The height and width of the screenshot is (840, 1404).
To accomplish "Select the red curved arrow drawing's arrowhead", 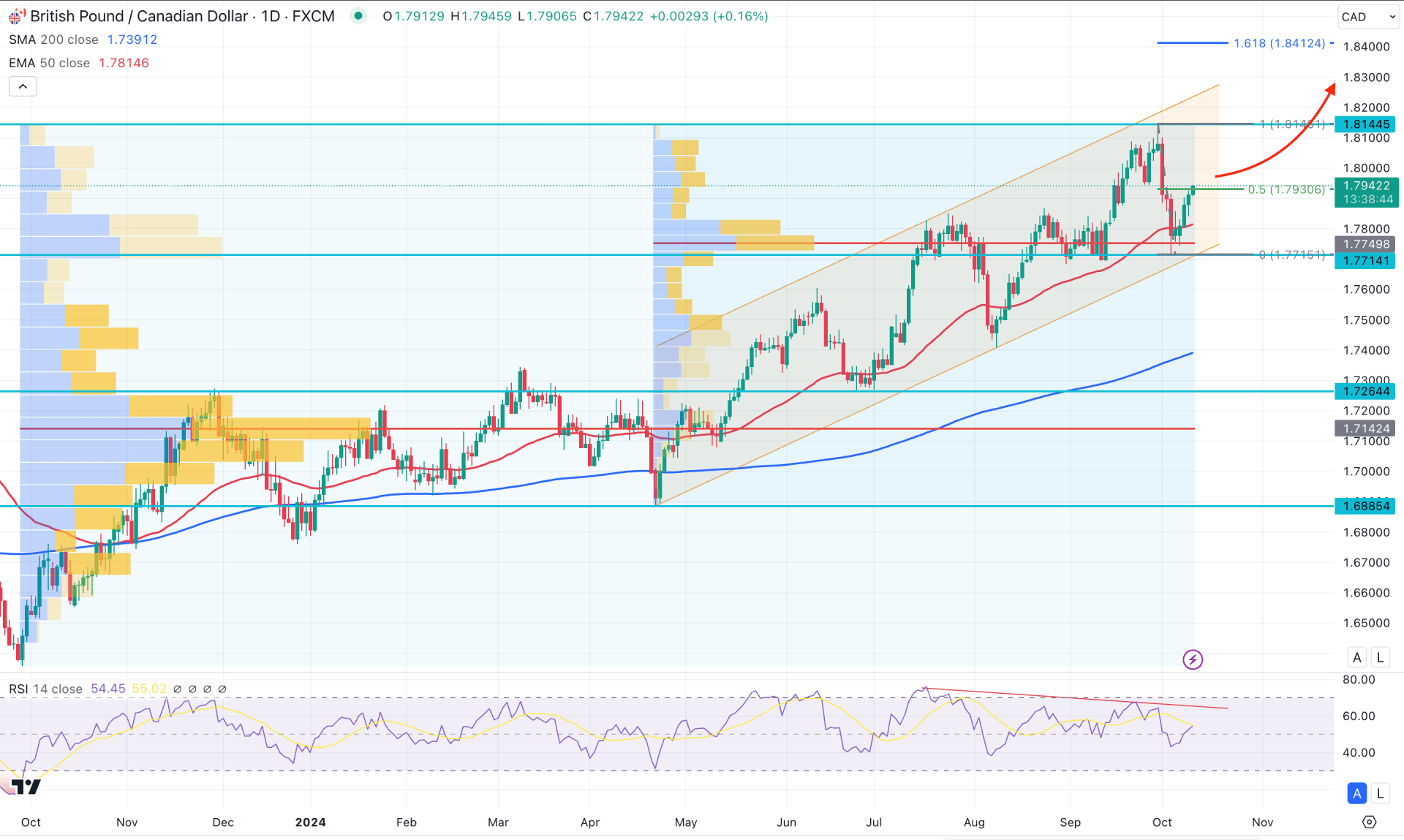I will tap(1329, 89).
